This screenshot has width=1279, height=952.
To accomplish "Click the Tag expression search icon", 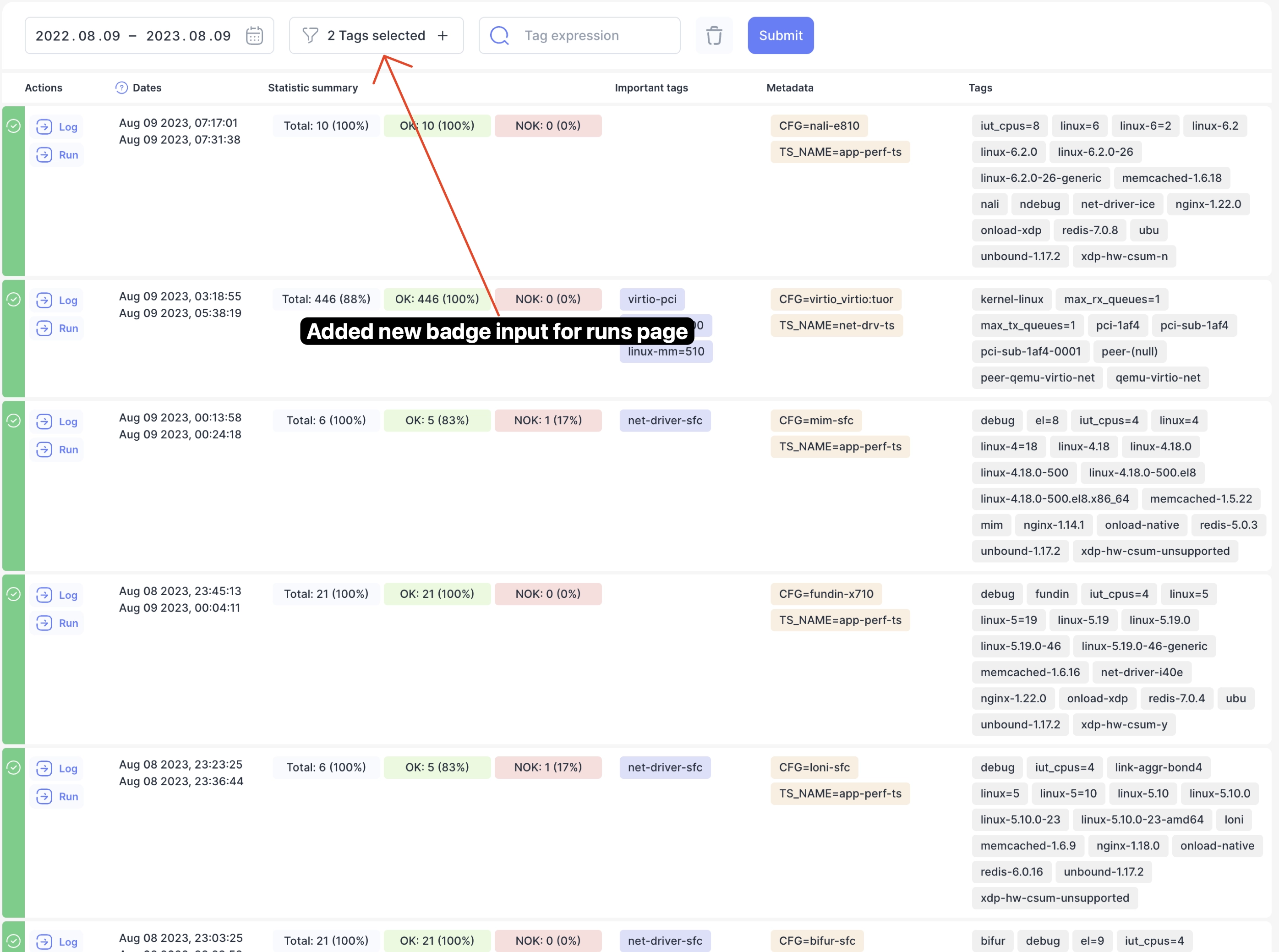I will click(499, 36).
